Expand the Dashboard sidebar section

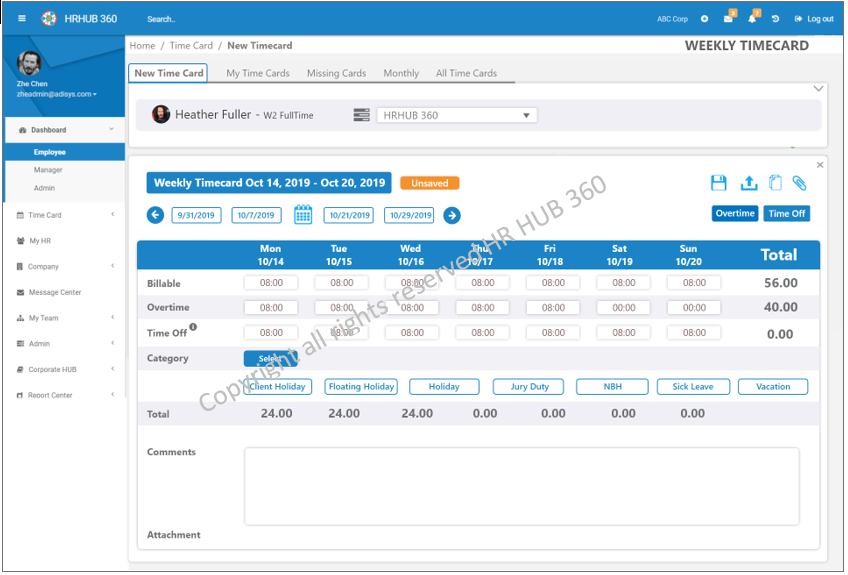coord(65,130)
